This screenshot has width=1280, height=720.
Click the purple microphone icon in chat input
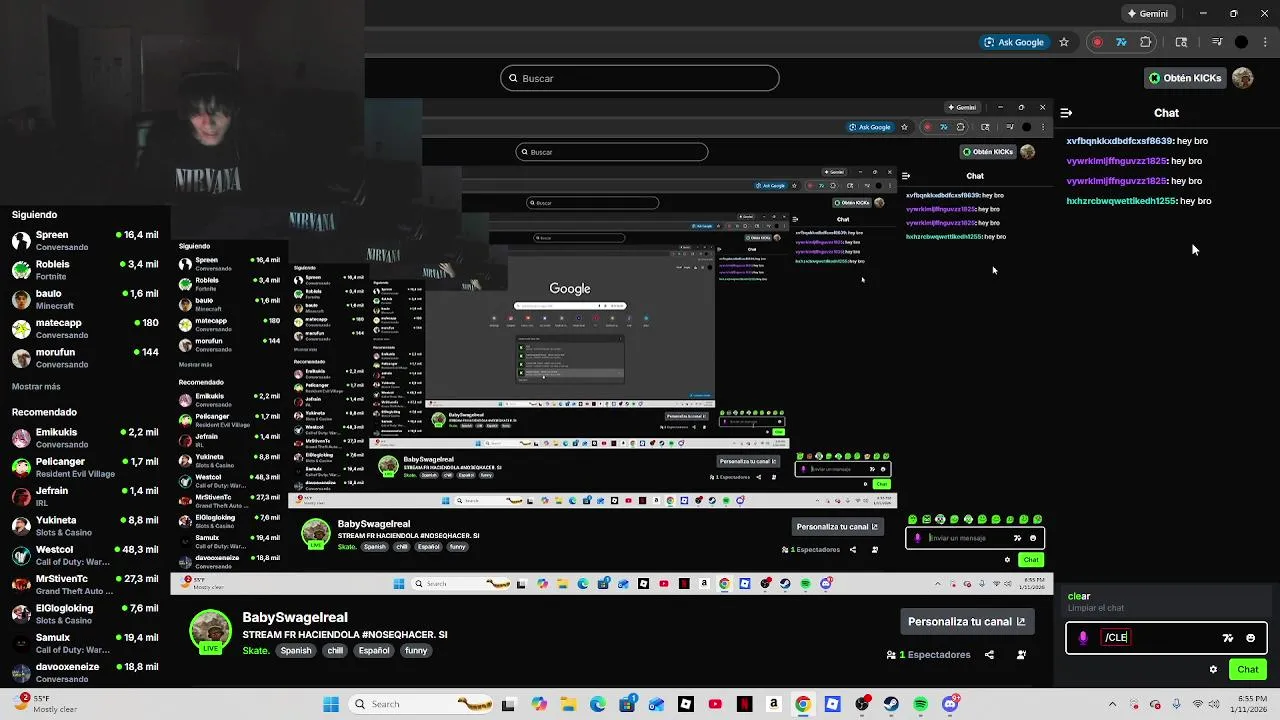point(1083,638)
